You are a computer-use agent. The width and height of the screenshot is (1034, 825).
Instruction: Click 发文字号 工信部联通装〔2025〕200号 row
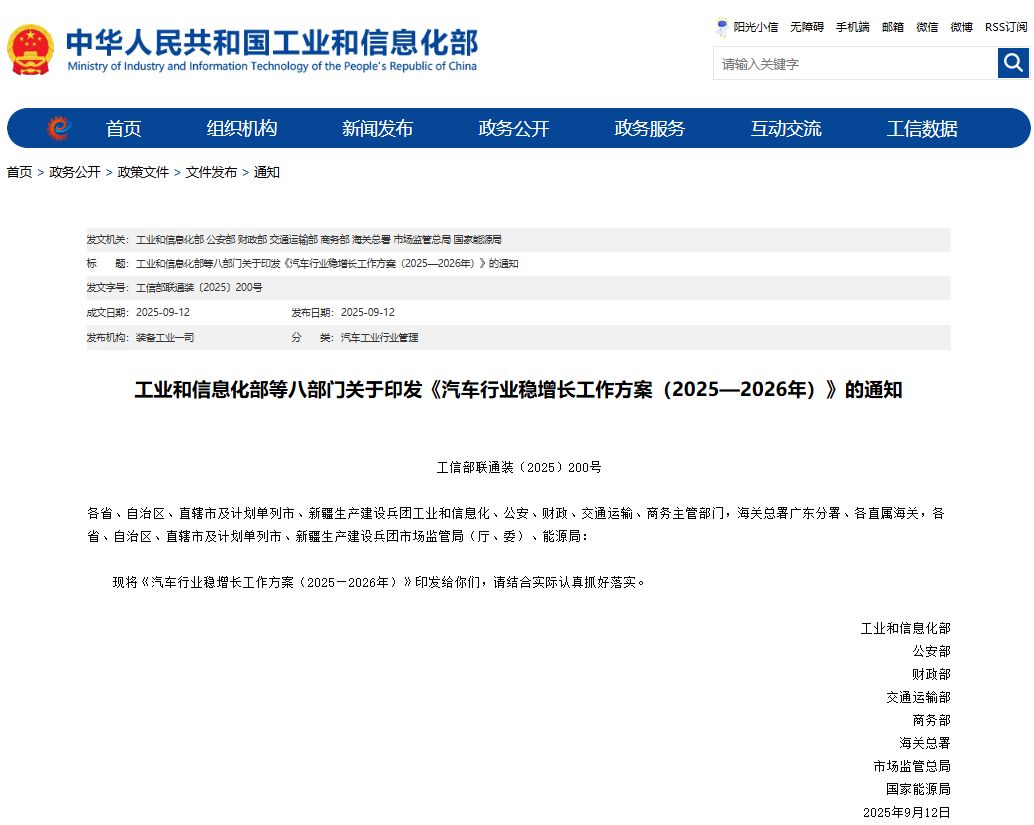point(518,288)
